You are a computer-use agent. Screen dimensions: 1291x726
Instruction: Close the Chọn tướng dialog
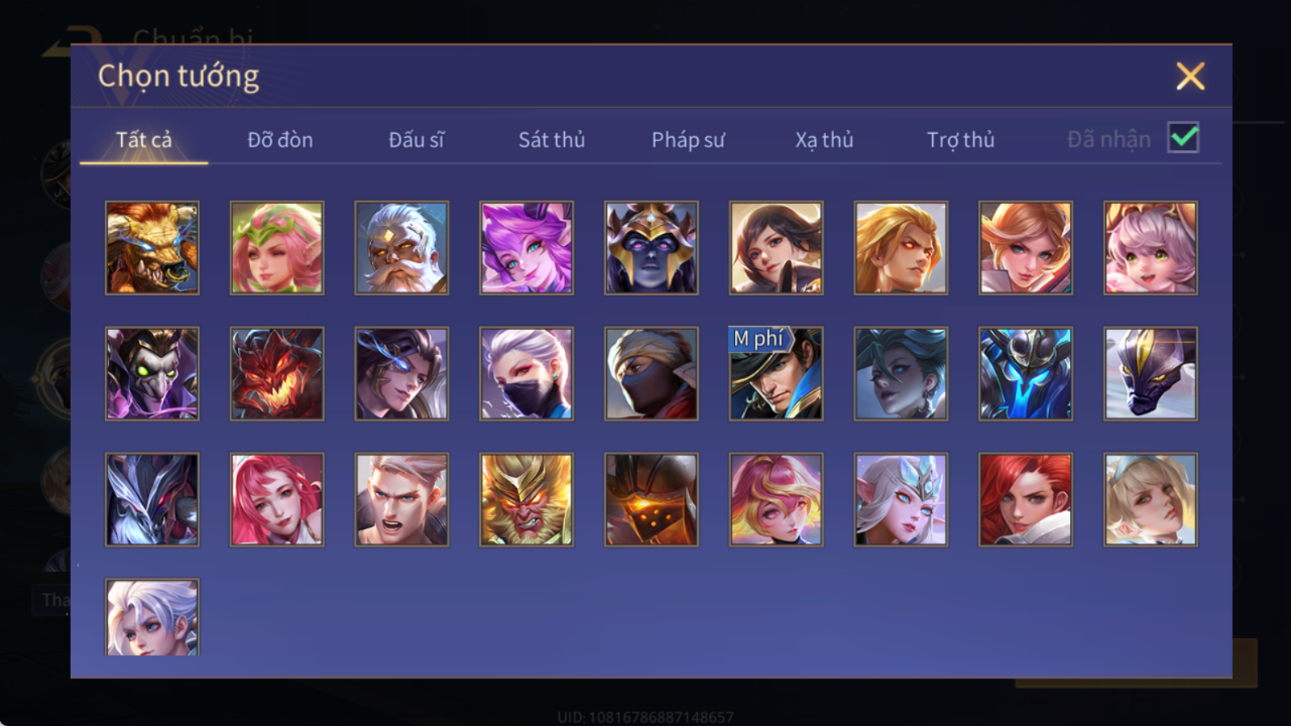tap(1190, 76)
